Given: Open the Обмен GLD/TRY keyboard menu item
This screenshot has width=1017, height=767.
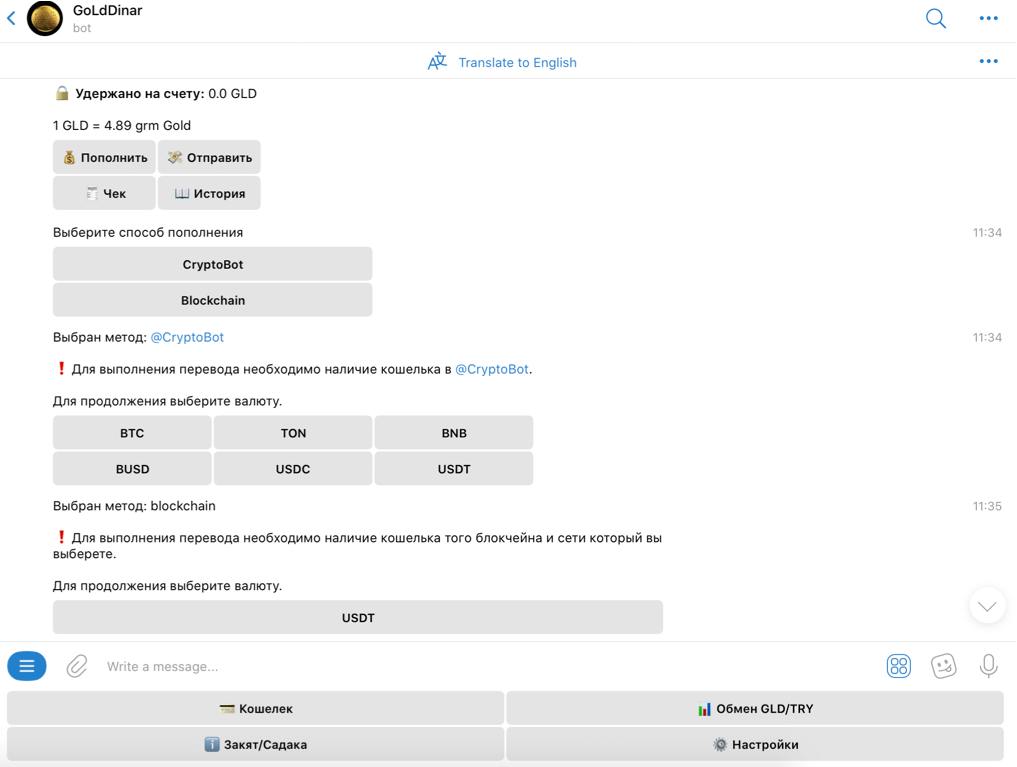Looking at the screenshot, I should pos(755,708).
